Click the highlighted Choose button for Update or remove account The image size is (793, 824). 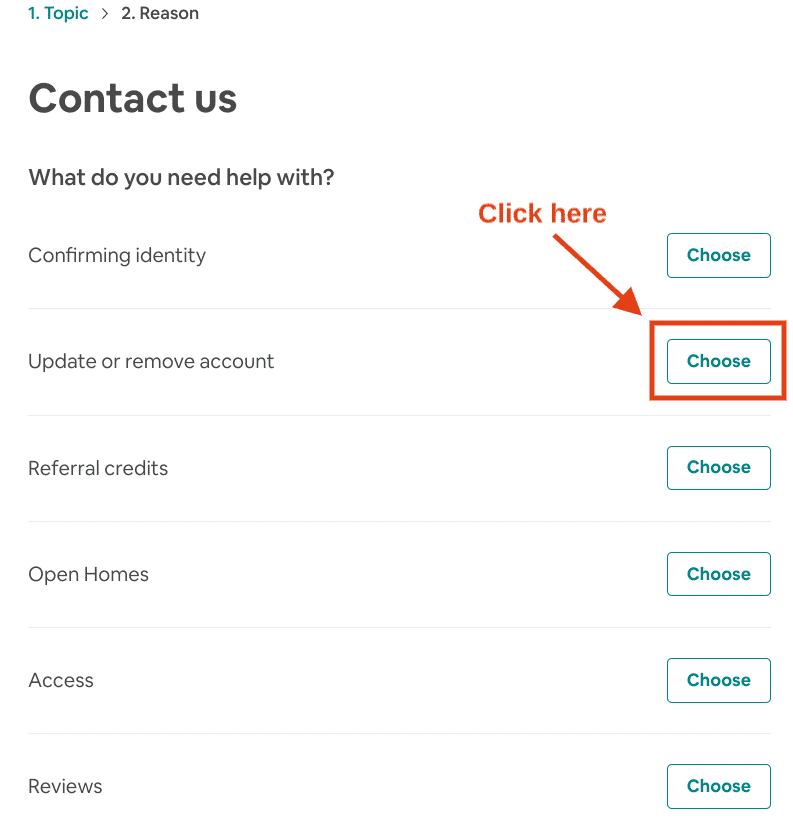(x=718, y=361)
